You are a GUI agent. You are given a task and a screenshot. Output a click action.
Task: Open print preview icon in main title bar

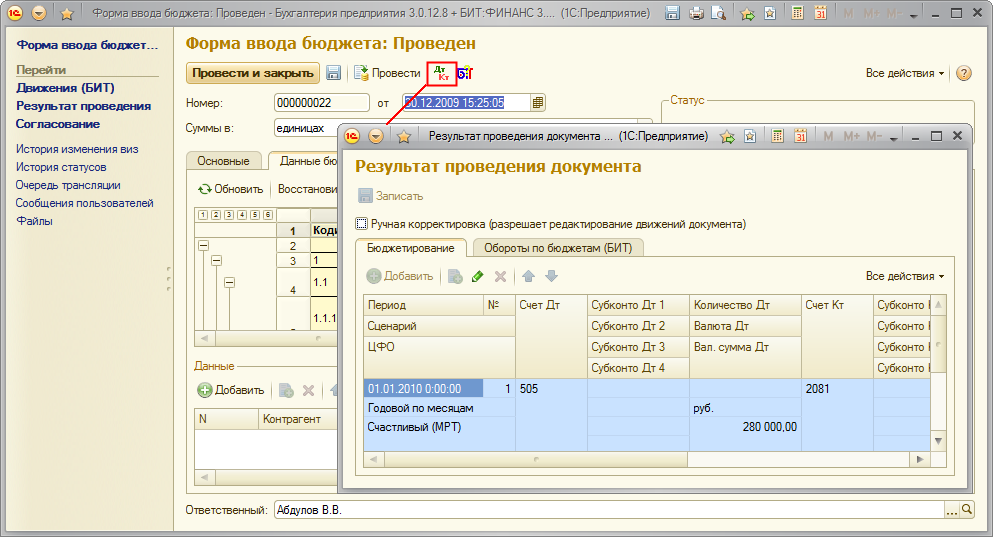pos(718,13)
